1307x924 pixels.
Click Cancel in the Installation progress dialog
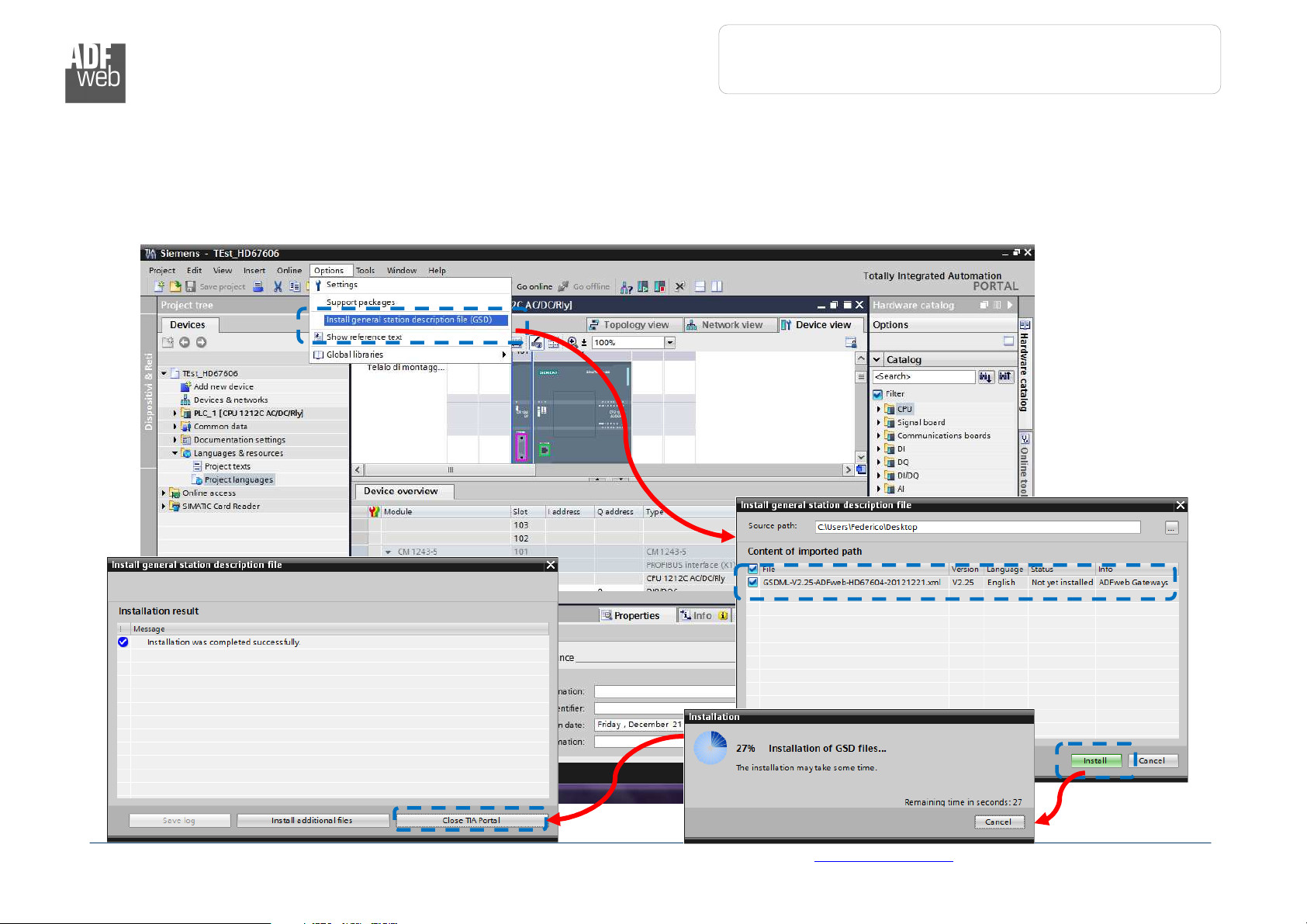[999, 822]
